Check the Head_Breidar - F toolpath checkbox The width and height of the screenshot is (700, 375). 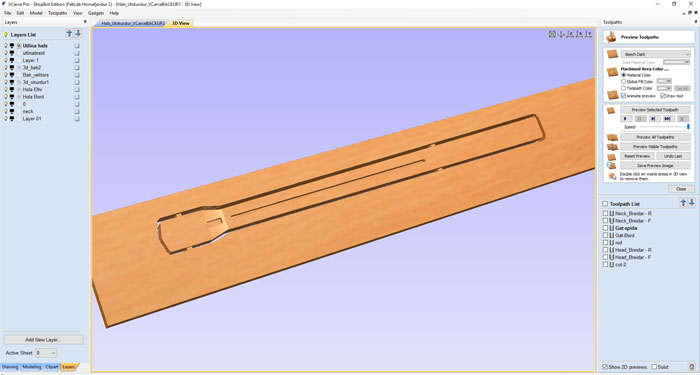click(605, 257)
